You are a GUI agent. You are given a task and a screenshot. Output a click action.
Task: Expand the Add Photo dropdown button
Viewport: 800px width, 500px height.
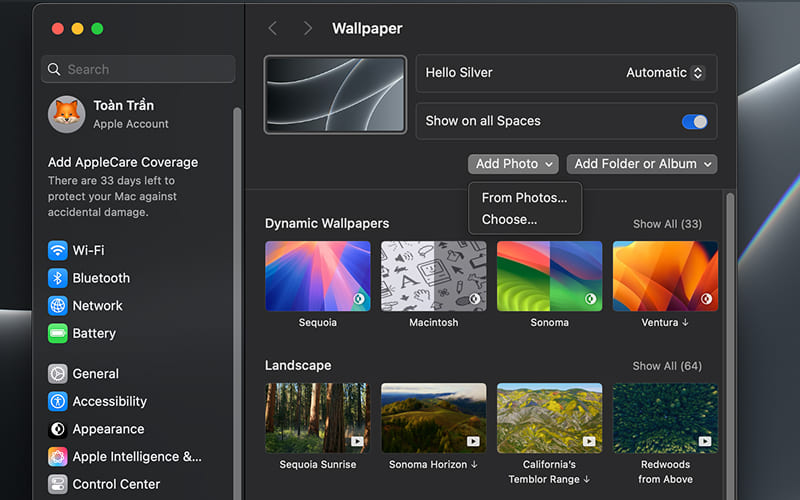[x=513, y=164]
